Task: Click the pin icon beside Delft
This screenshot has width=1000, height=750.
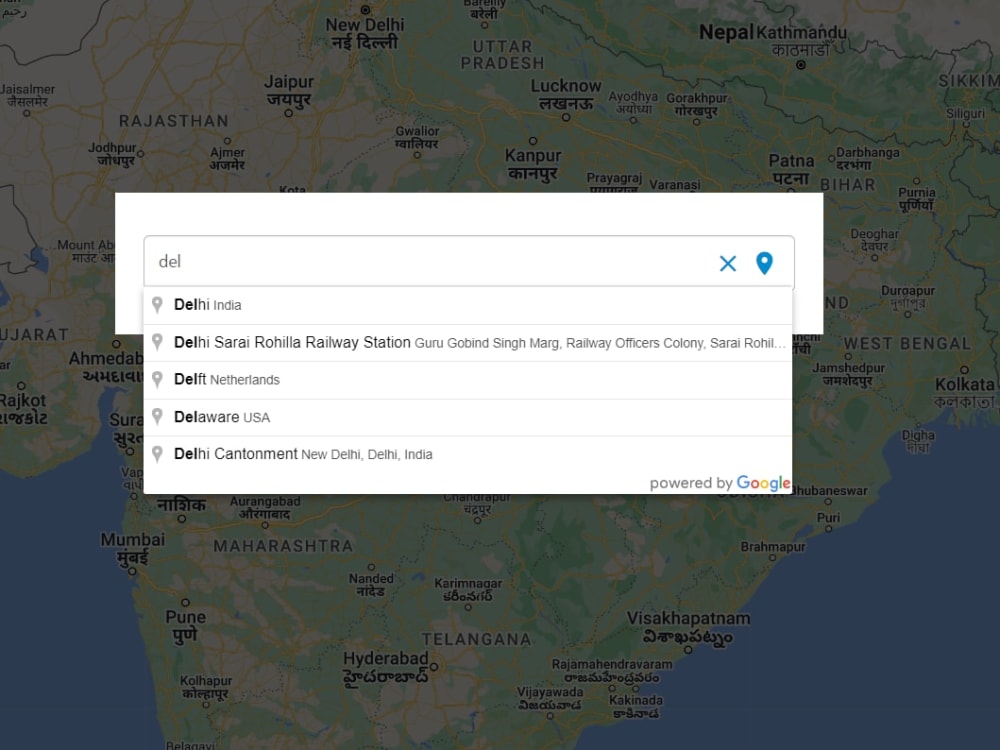Action: tap(157, 379)
